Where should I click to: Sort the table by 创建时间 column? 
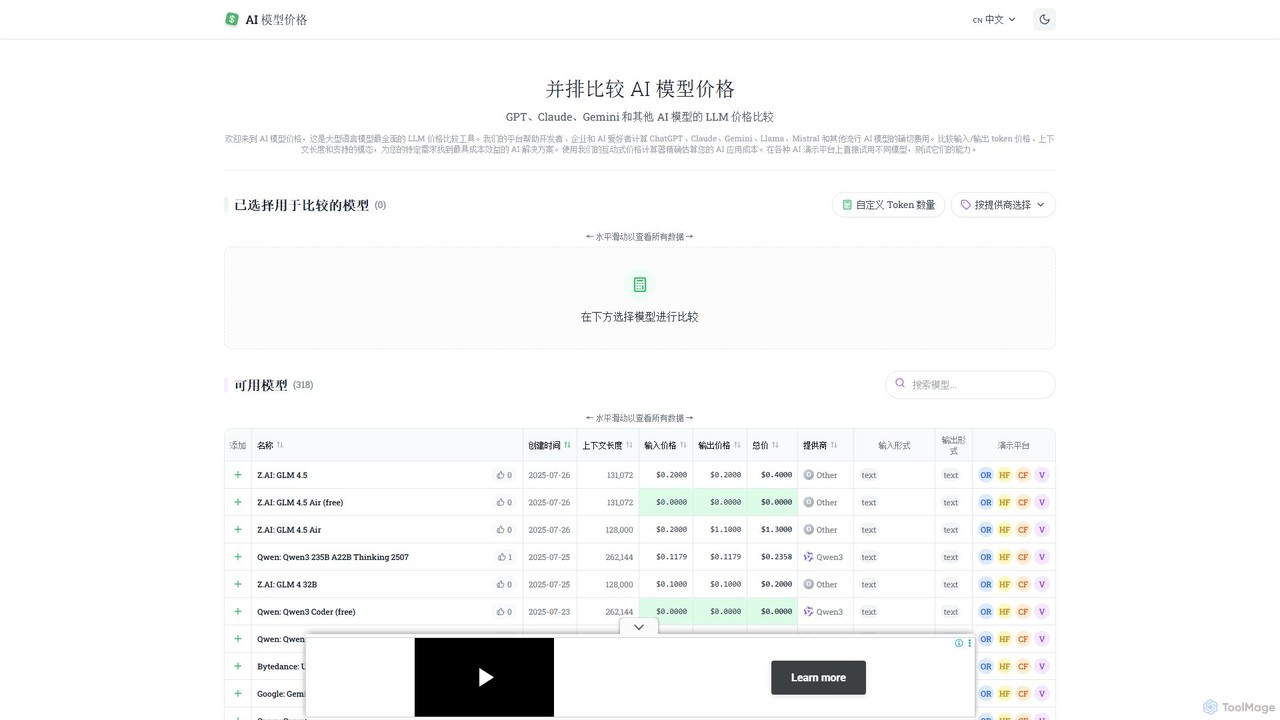[549, 445]
